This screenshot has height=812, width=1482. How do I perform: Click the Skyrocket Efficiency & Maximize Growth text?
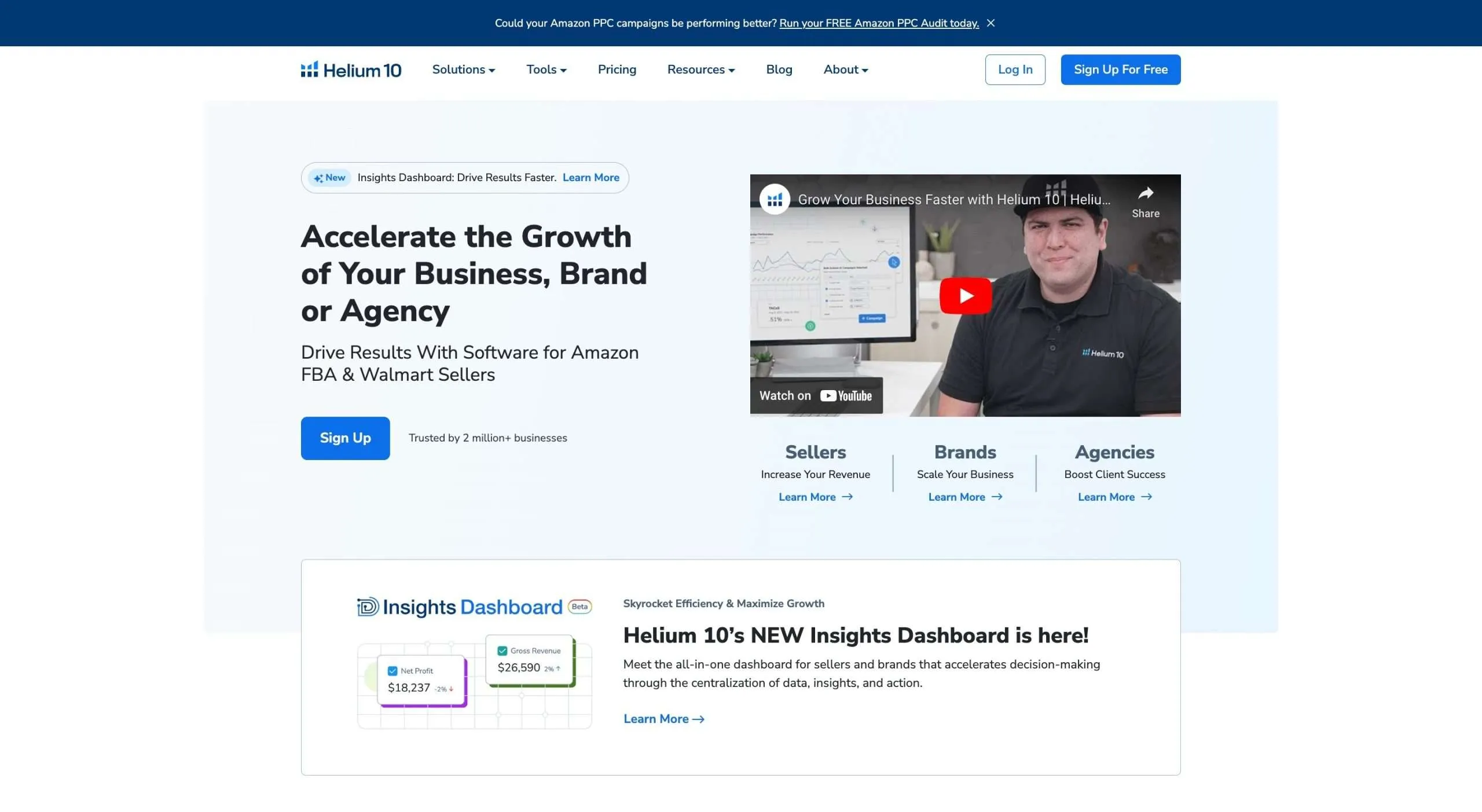pos(724,604)
